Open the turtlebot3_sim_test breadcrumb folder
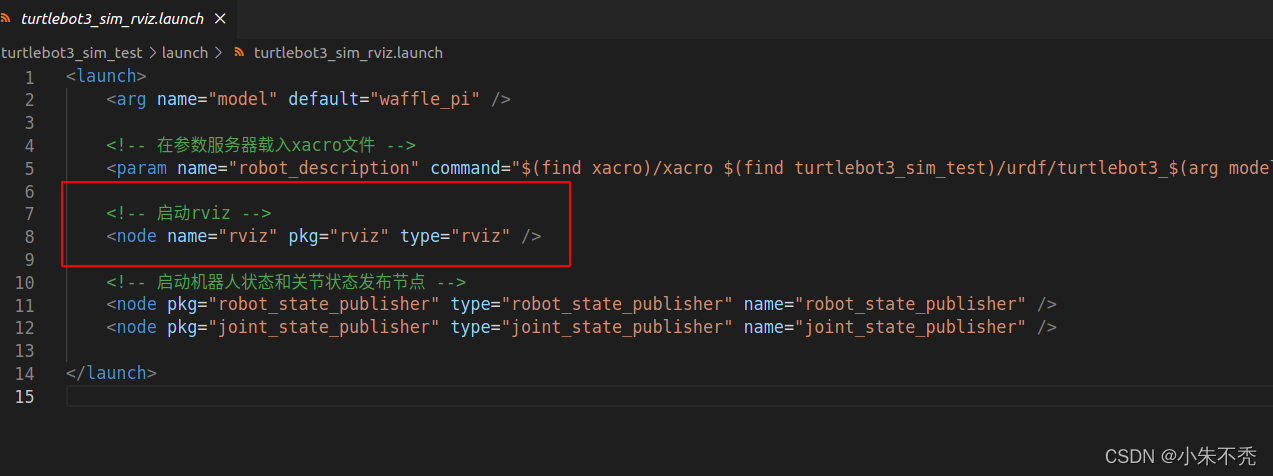 (73, 52)
